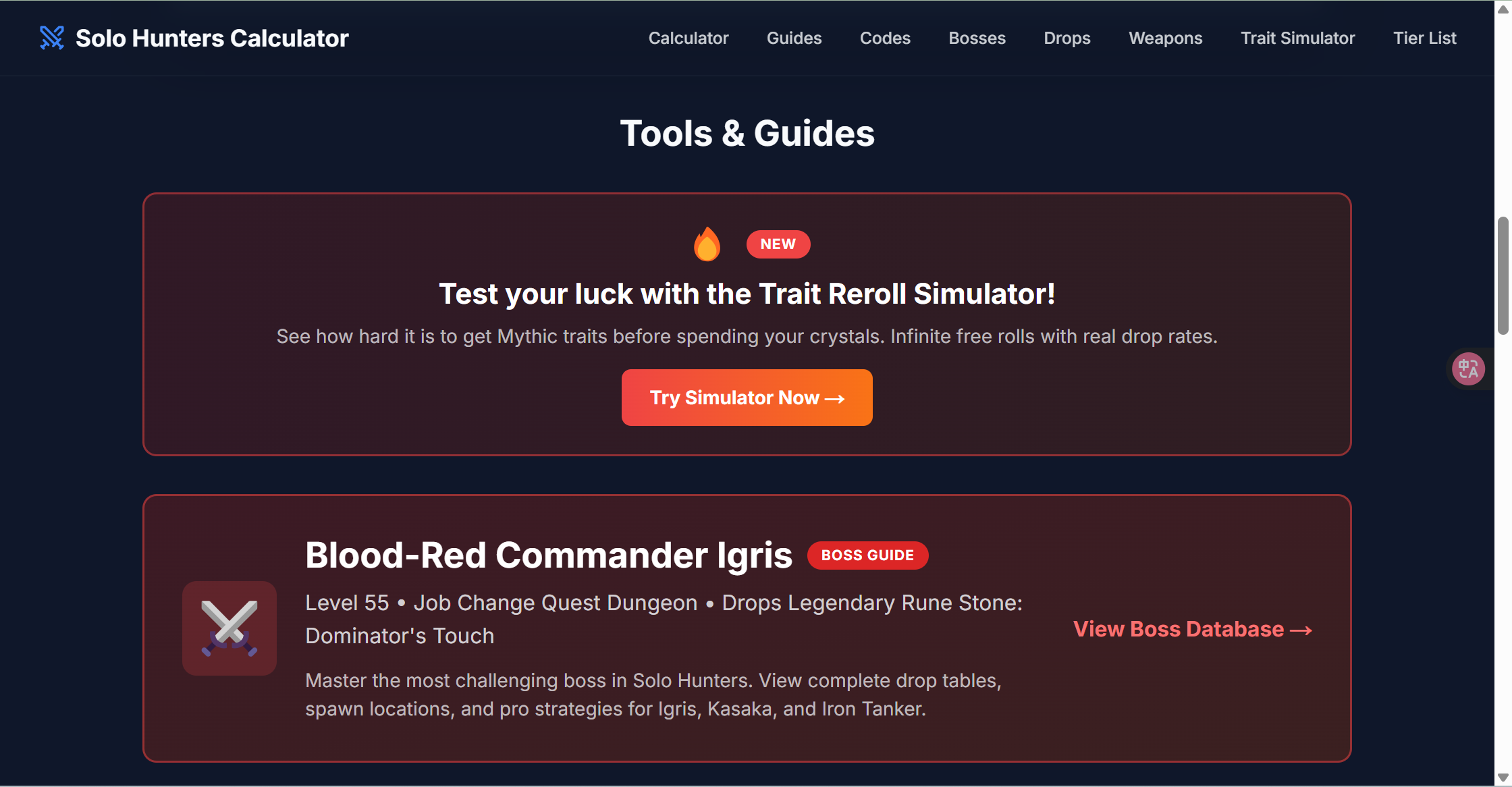Select Weapons in the navigation bar
Image resolution: width=1512 pixels, height=787 pixels.
1165,38
